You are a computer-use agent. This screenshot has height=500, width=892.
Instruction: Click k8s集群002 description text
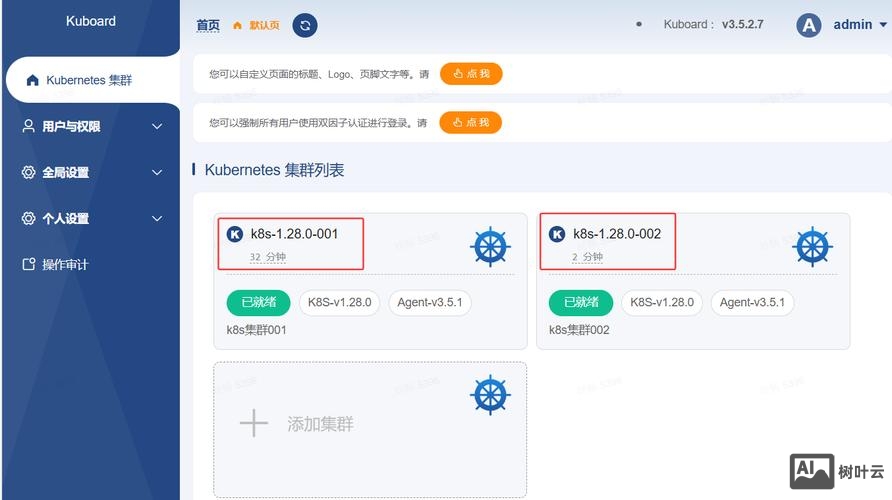pyautogui.click(x=579, y=330)
